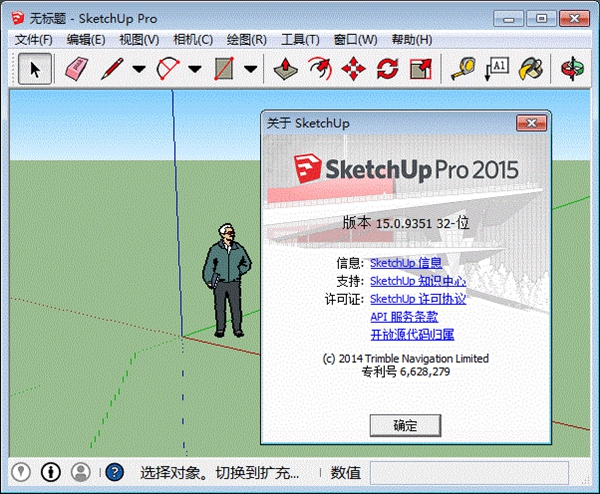
Task: Pick the Push/Pull tool
Action: point(286,68)
